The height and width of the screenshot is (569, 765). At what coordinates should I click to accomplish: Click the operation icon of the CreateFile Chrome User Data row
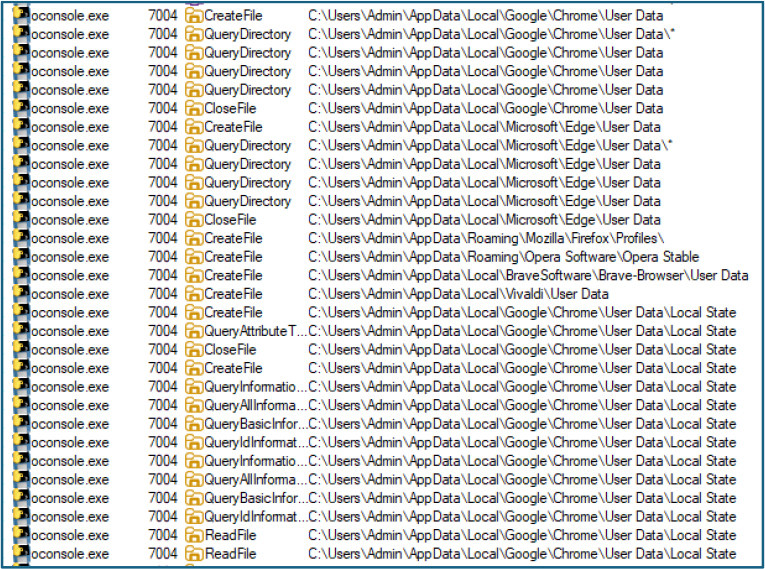click(194, 16)
